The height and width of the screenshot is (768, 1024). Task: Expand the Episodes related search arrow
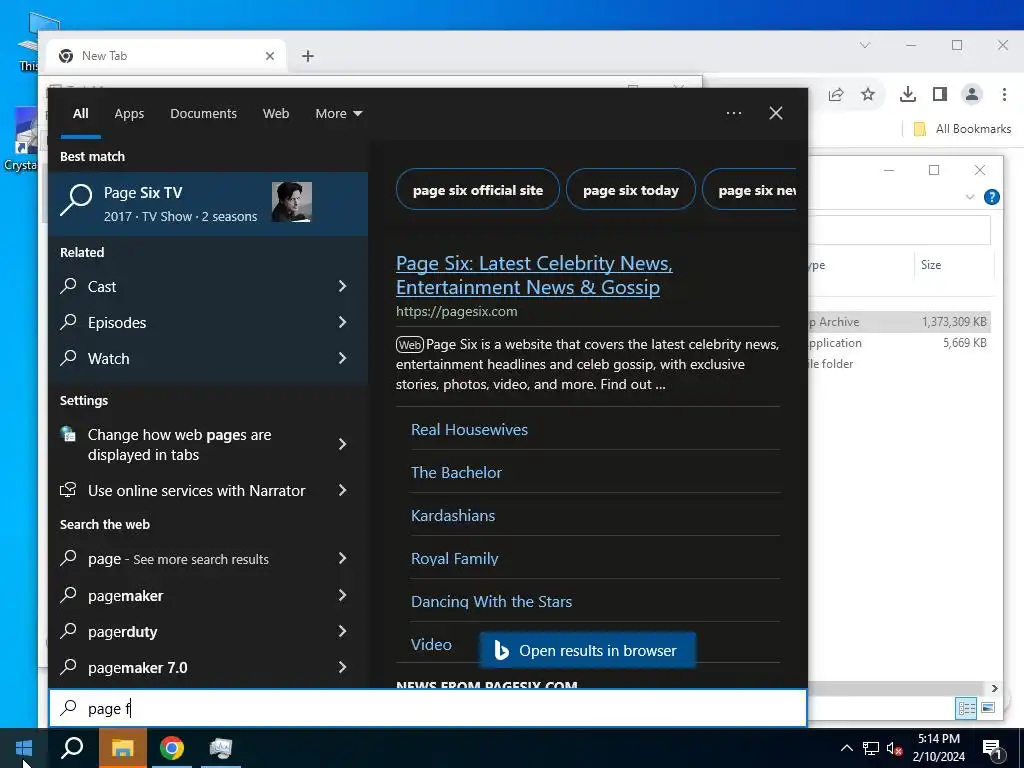point(342,322)
